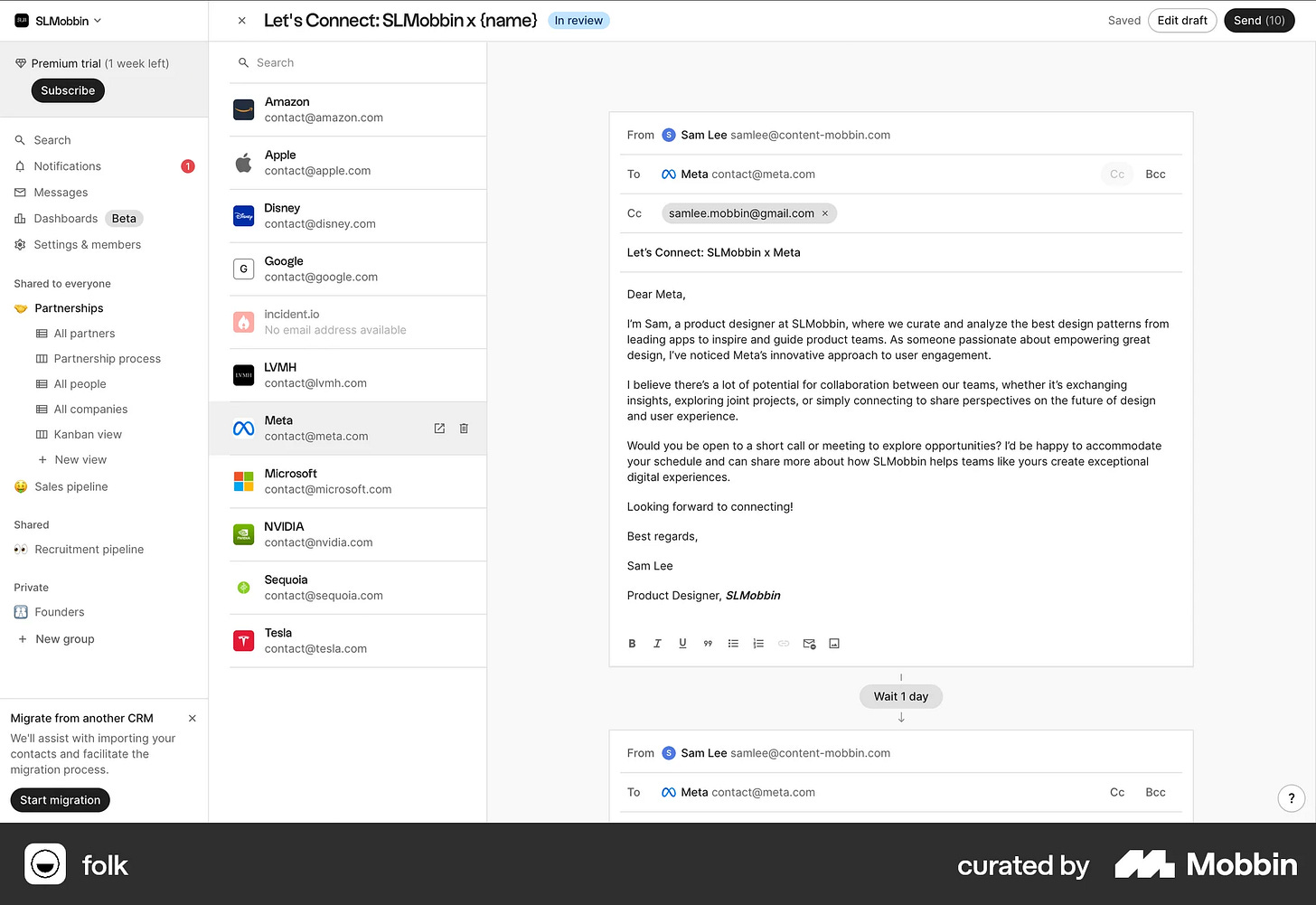Open Meta contact in new window icon

pyautogui.click(x=439, y=429)
